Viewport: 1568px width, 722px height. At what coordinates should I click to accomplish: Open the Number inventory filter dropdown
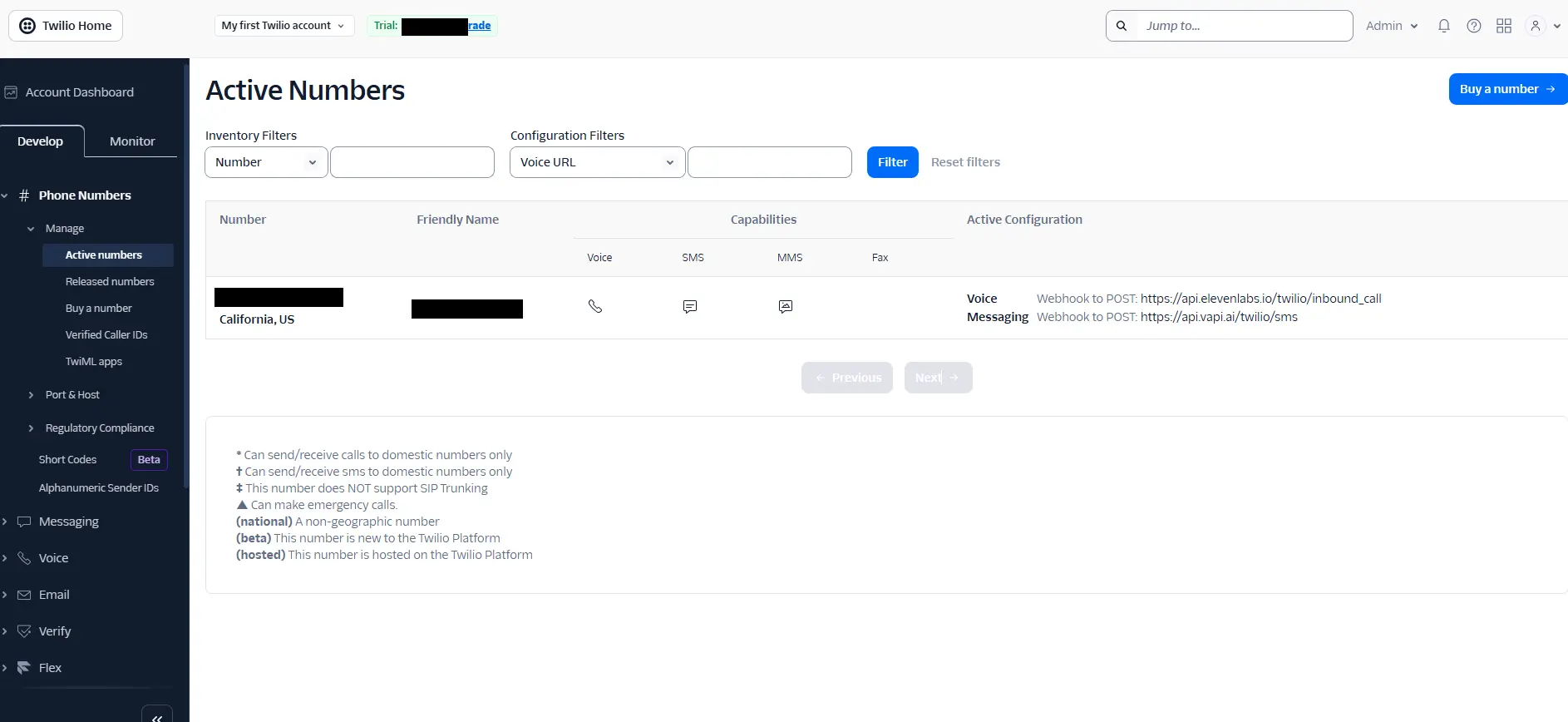[x=266, y=162]
